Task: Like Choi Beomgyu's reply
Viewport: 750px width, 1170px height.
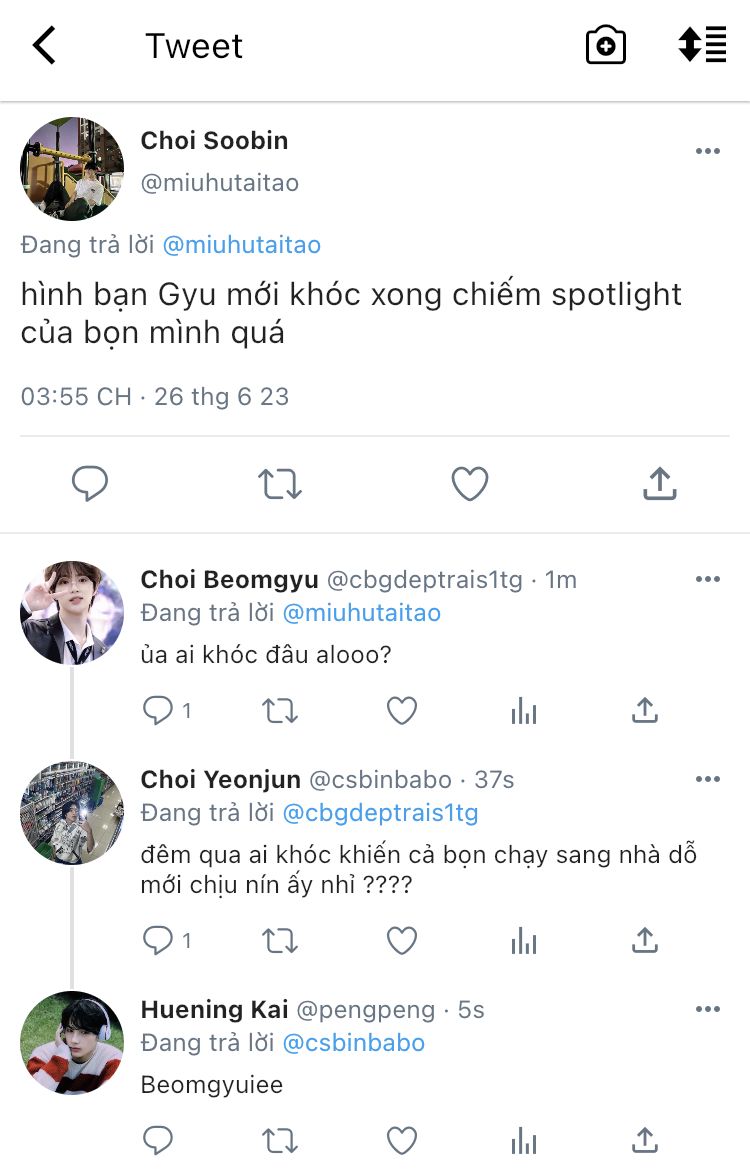Action: [402, 711]
